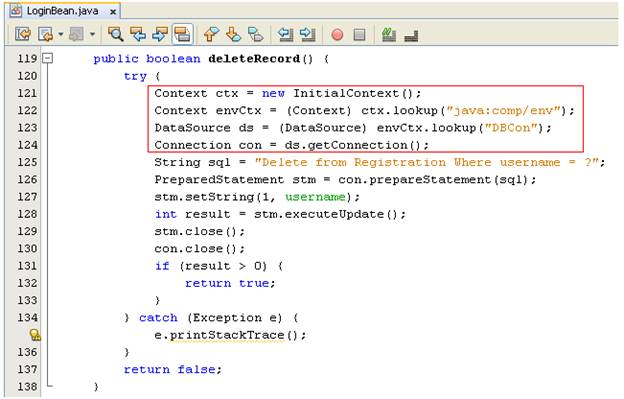624x399 pixels.
Task: Click the "DBCon" string literal
Action: pos(511,128)
